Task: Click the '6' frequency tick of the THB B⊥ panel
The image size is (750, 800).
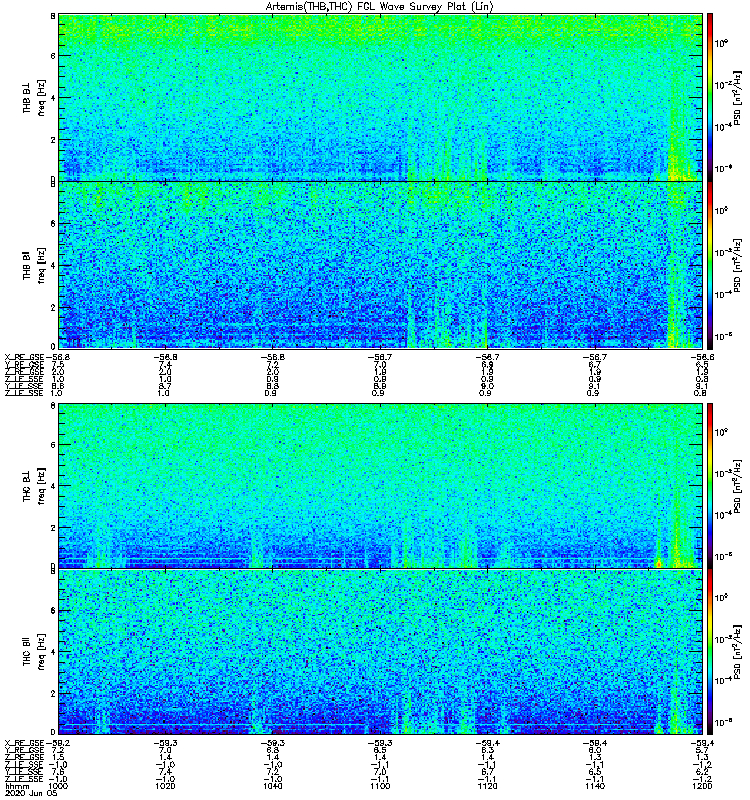Action: (53, 56)
